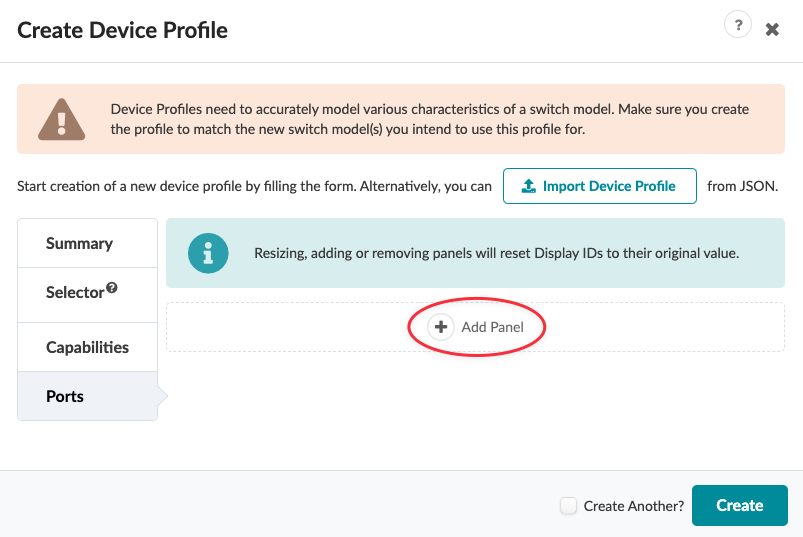Click the warning triangle icon
Viewport: 803px width, 537px height.
click(x=61, y=119)
